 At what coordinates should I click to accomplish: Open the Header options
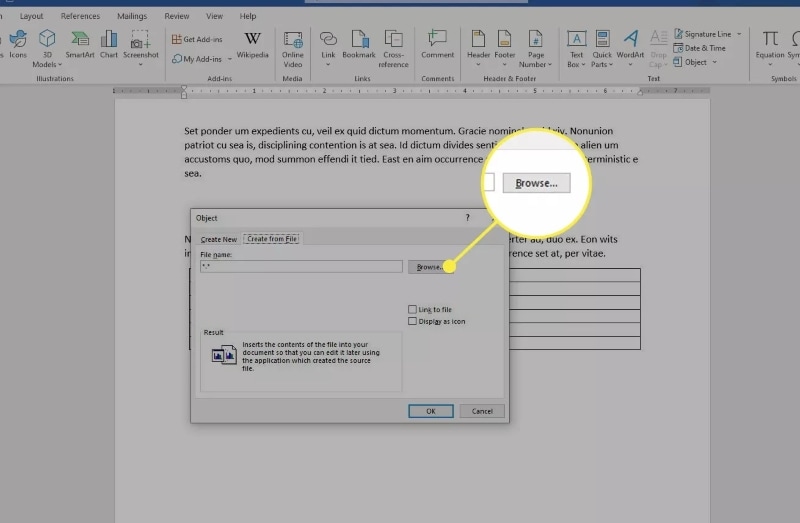click(478, 48)
